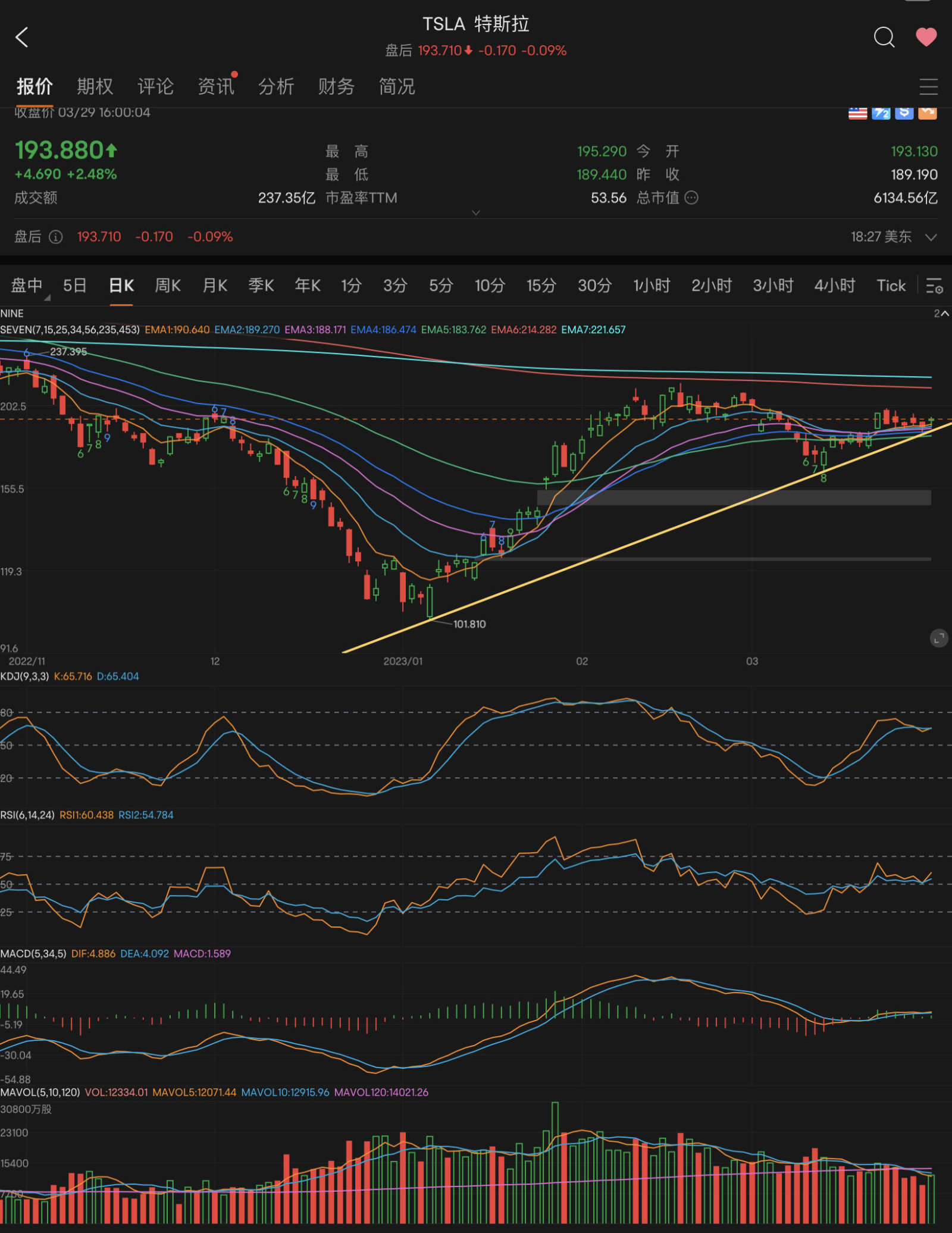Tap the 成交额 237.35亿 value
The height and width of the screenshot is (1233, 952).
click(x=286, y=198)
